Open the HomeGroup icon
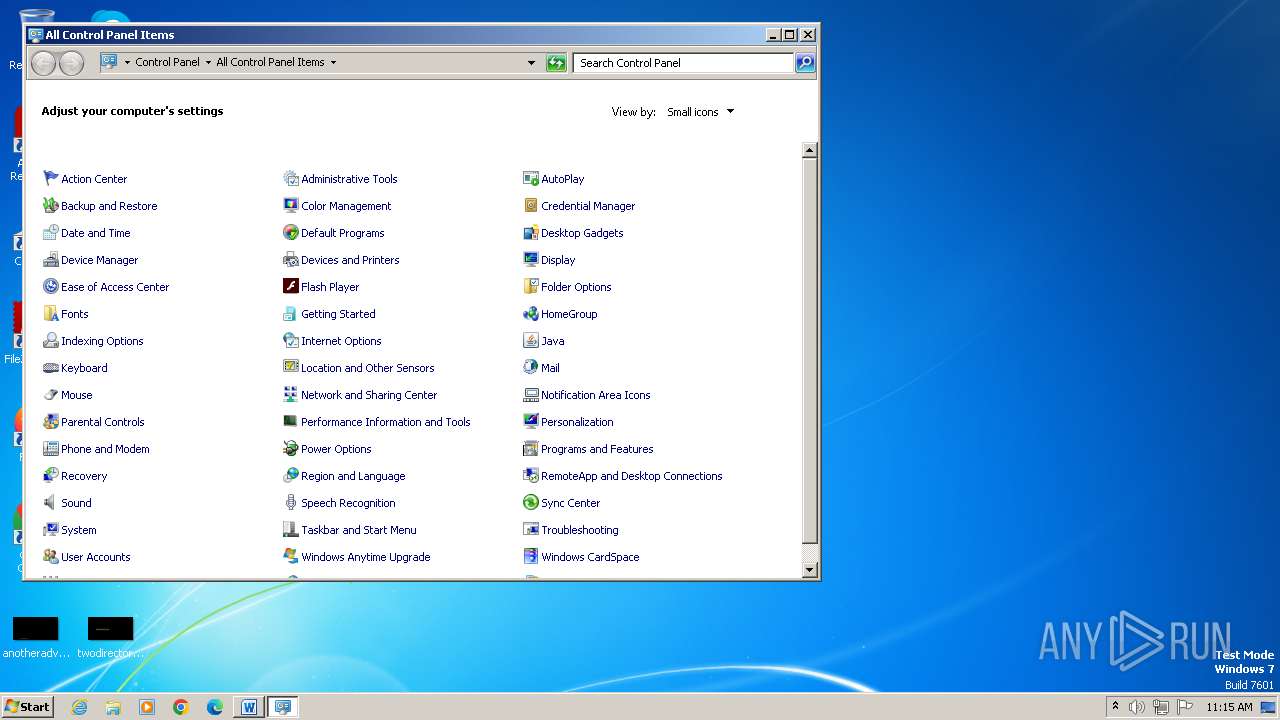The height and width of the screenshot is (720, 1280). coord(531,313)
